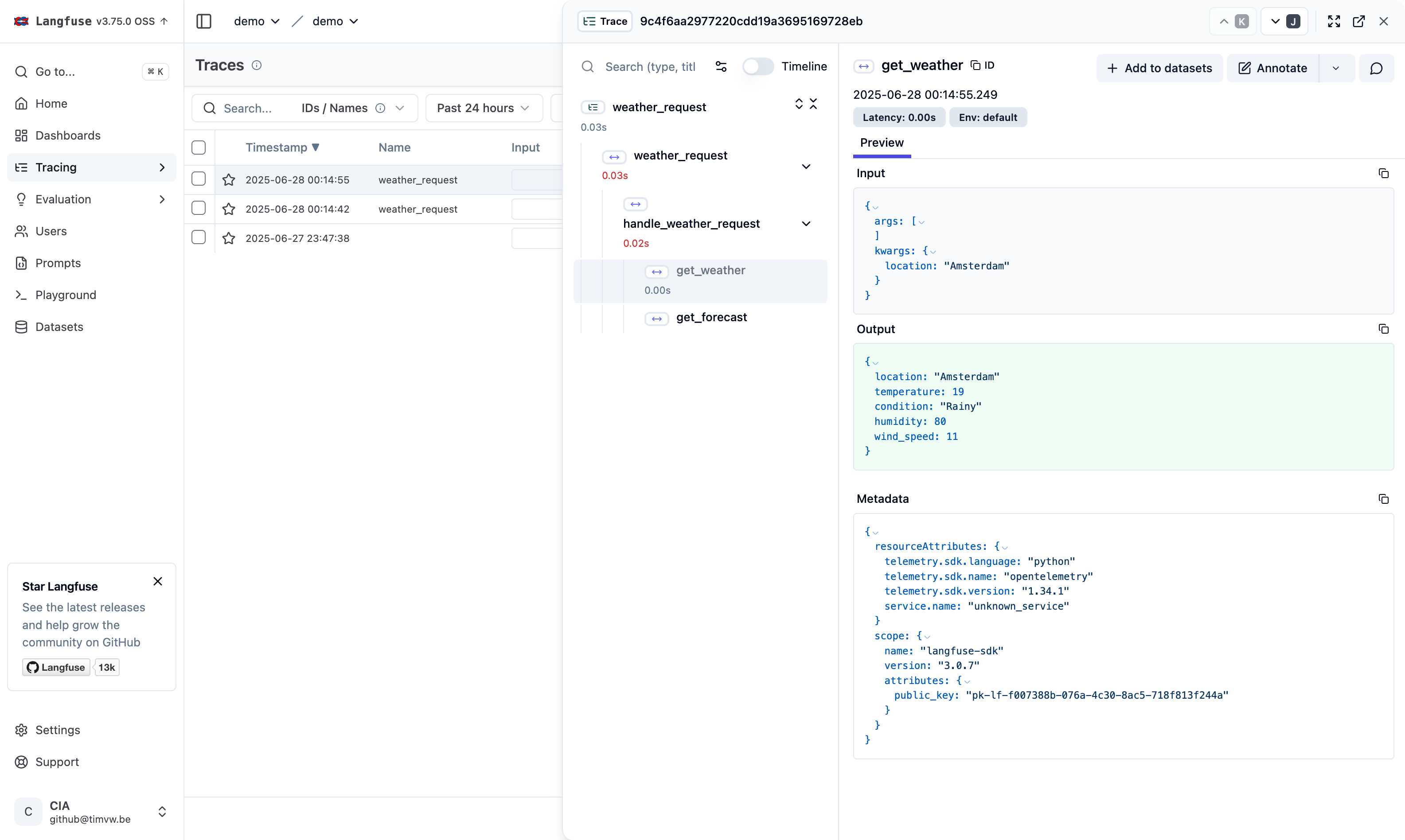The height and width of the screenshot is (840, 1405).
Task: Open the Langfuse GitHub link
Action: [x=56, y=667]
